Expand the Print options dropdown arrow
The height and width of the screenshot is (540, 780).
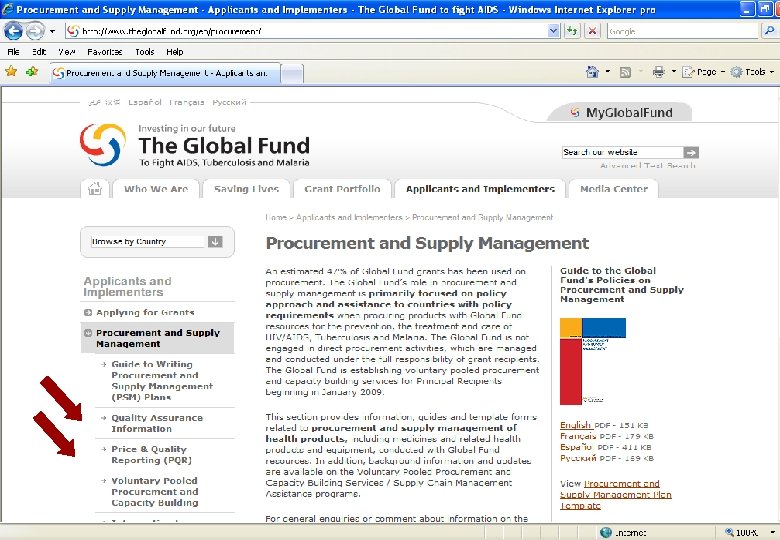pyautogui.click(x=674, y=72)
